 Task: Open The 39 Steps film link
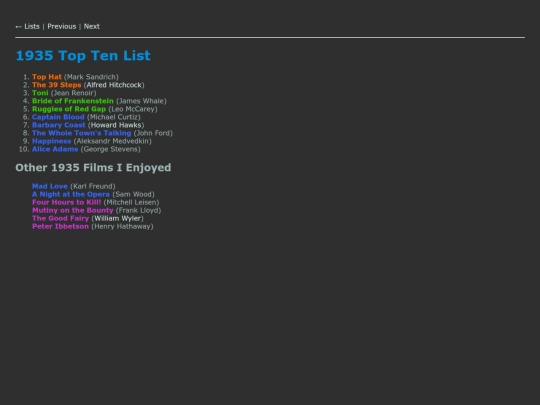click(x=56, y=85)
